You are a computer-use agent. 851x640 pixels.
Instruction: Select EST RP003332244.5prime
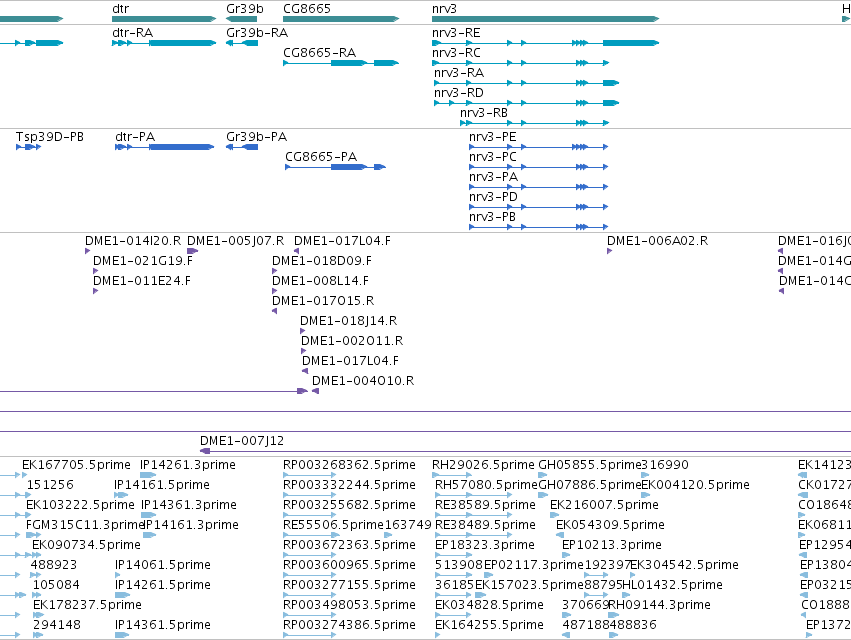350,485
